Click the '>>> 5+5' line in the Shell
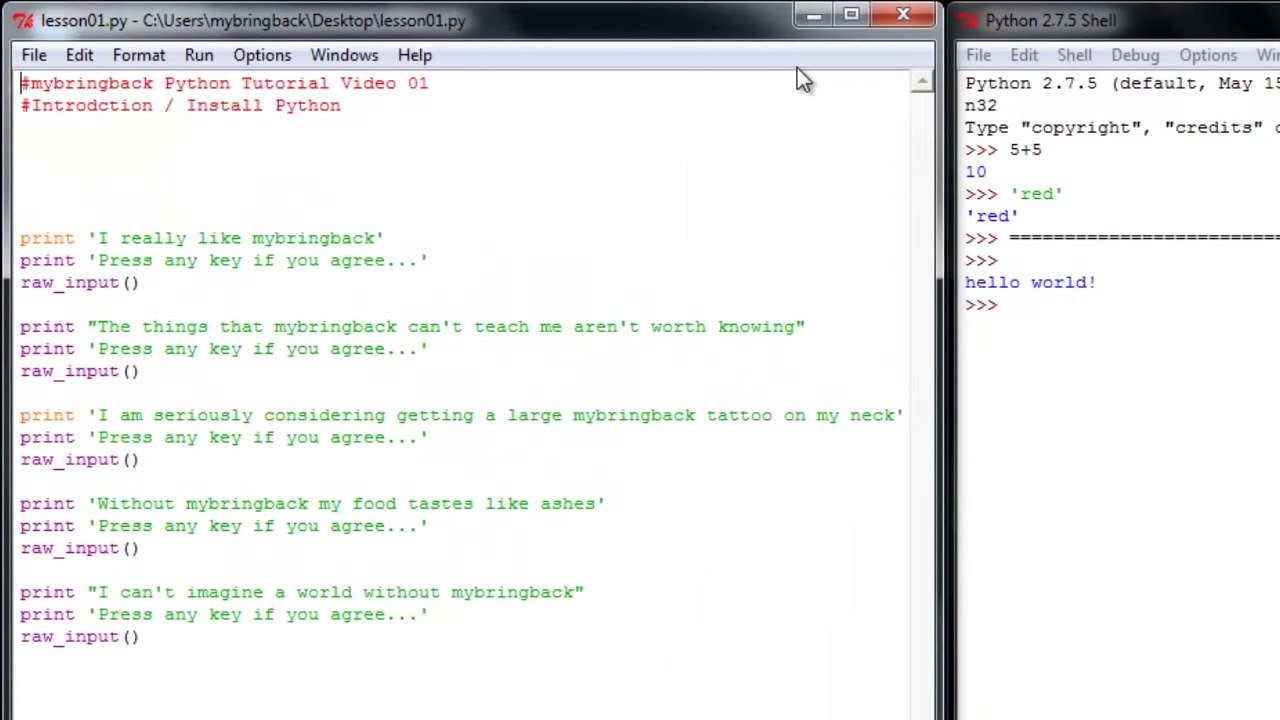This screenshot has width=1280, height=720. point(1003,149)
